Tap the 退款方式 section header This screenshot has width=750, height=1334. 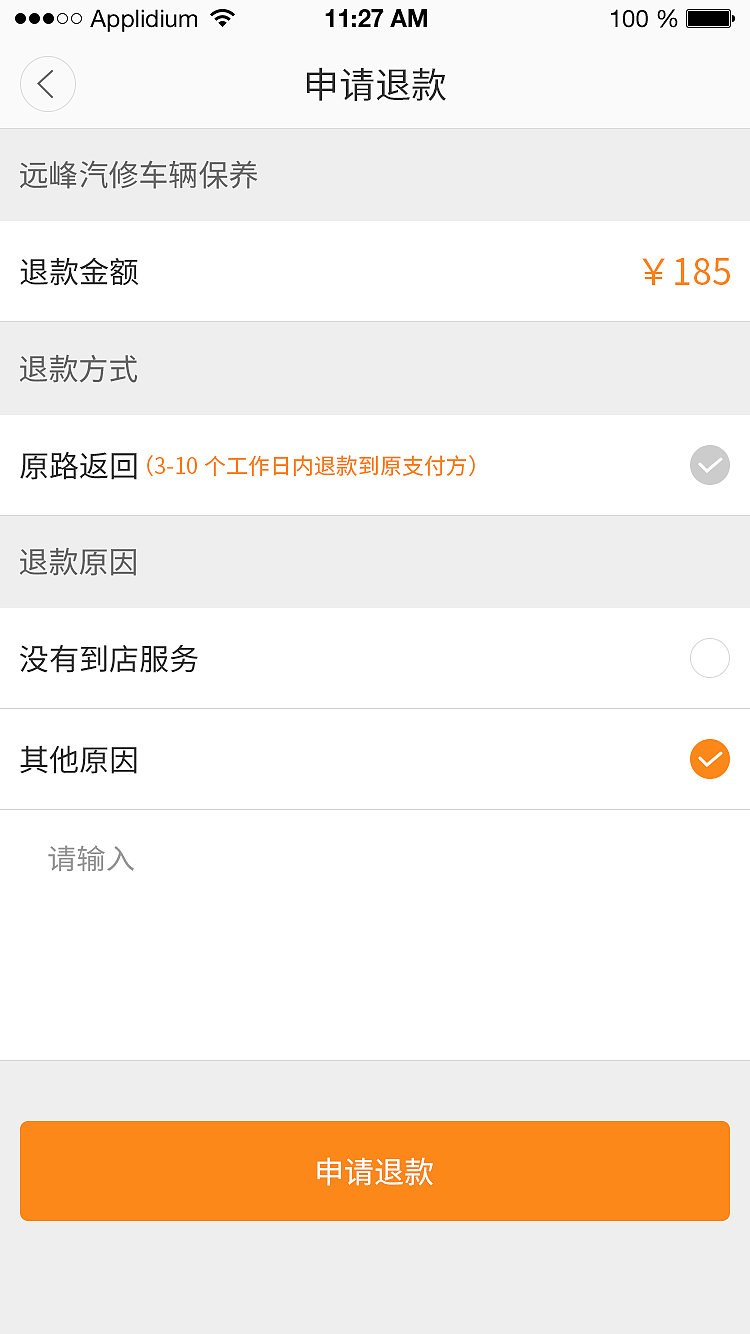[x=79, y=369]
